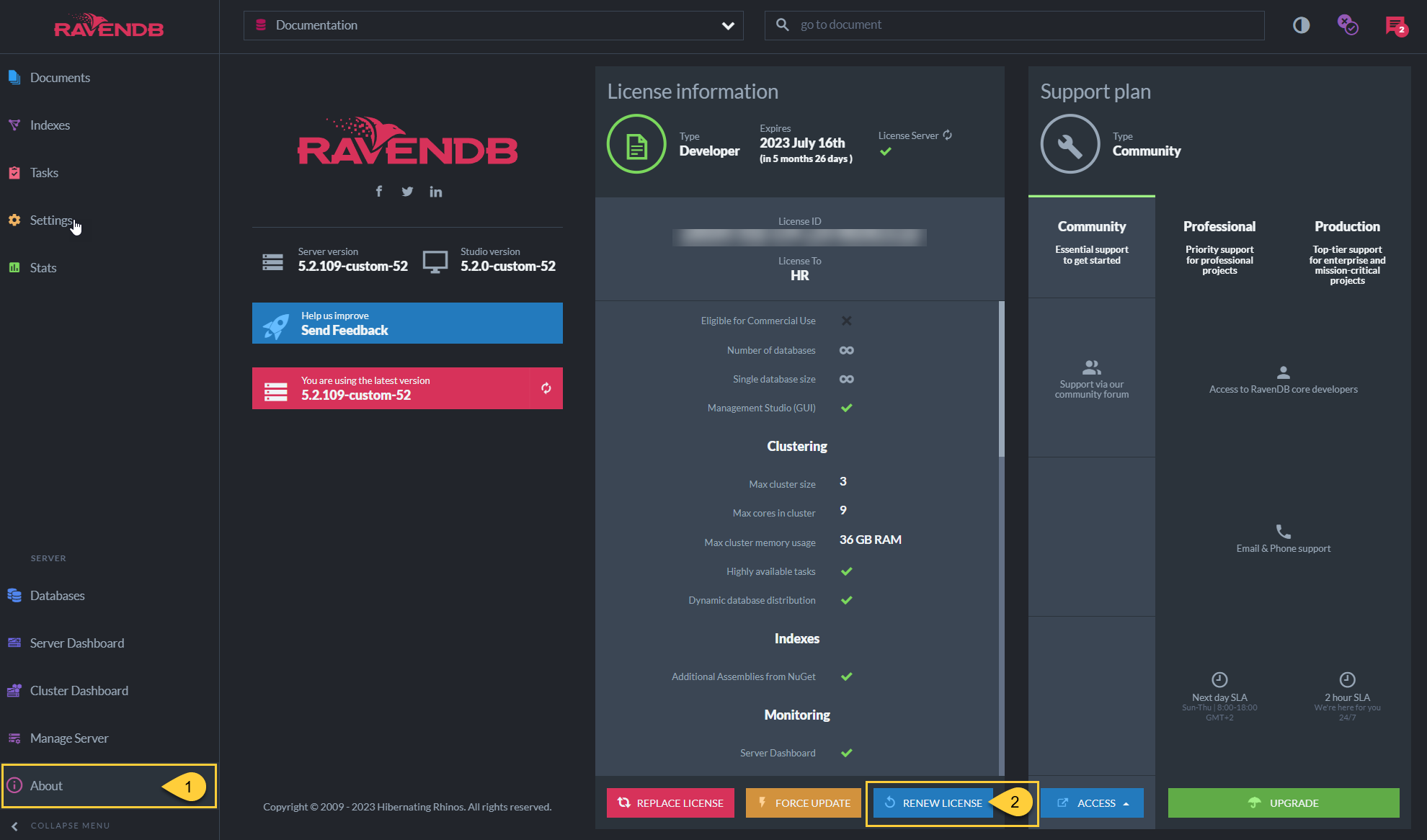The width and height of the screenshot is (1427, 840).
Task: Click the Renew License button
Action: [x=933, y=803]
